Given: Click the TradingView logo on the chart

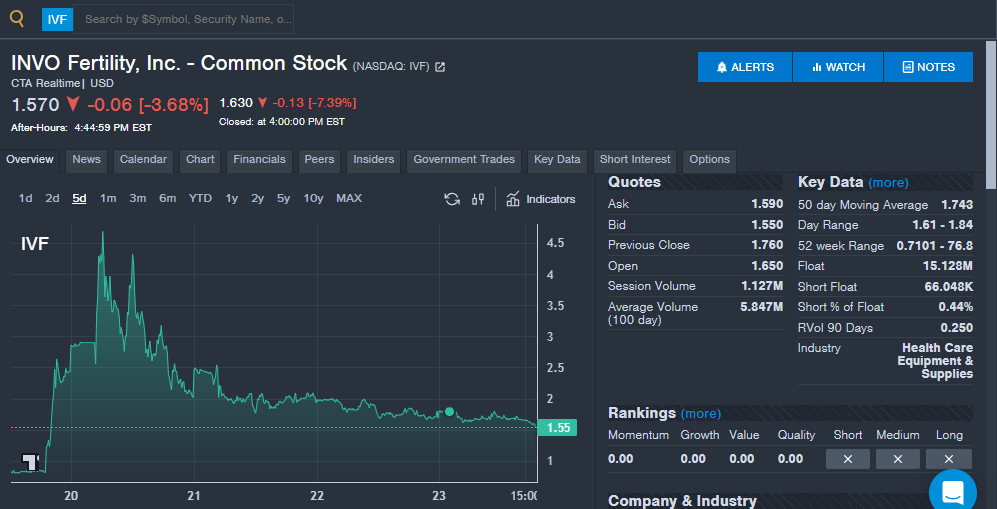Looking at the screenshot, I should pos(29,461).
